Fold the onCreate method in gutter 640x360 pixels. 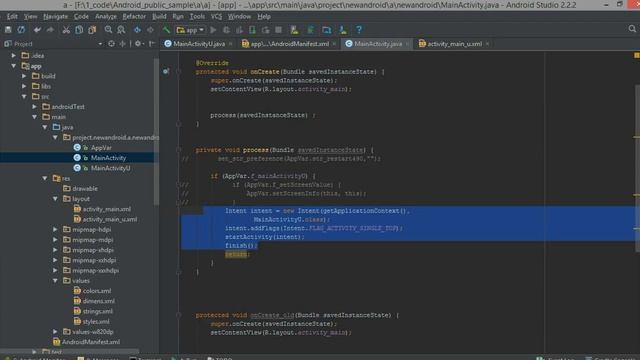coord(178,72)
